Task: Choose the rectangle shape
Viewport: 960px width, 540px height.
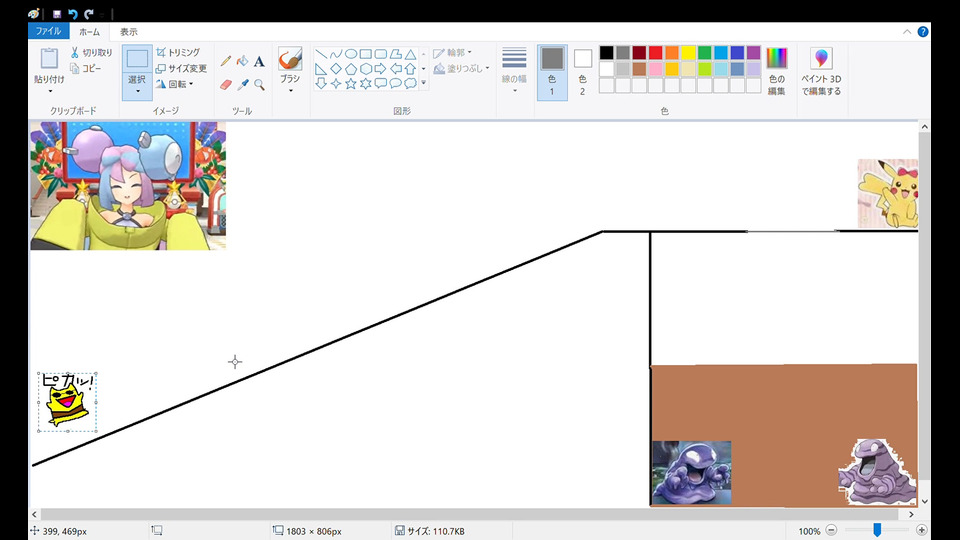Action: point(366,54)
